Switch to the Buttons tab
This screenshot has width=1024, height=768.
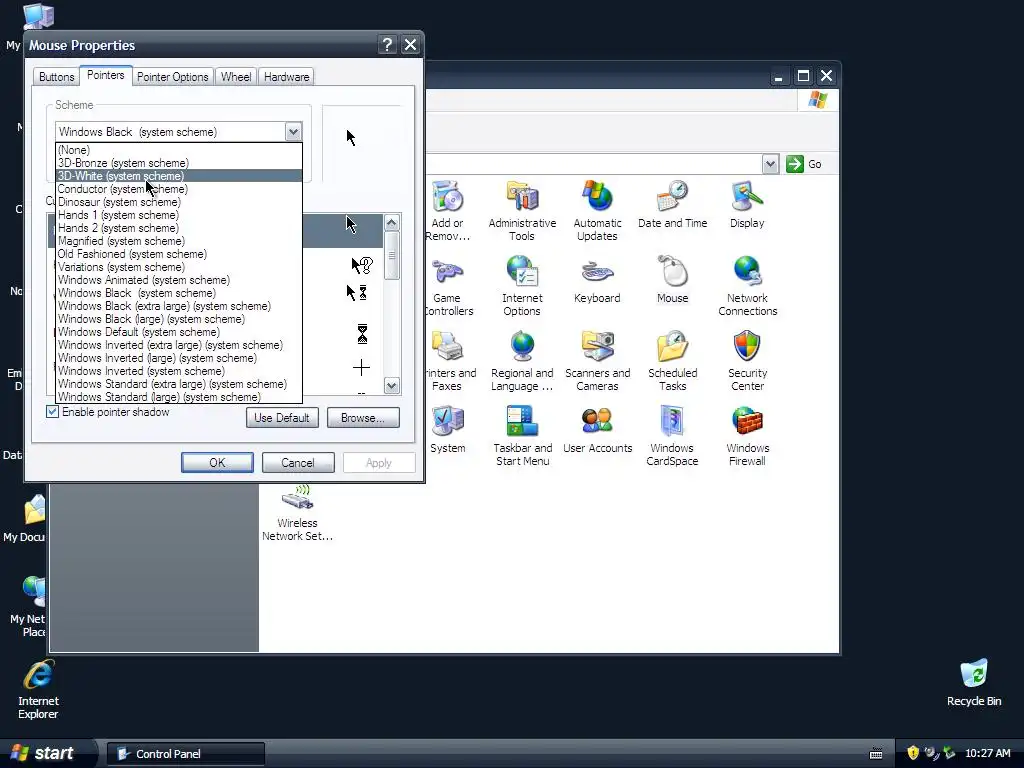[56, 77]
